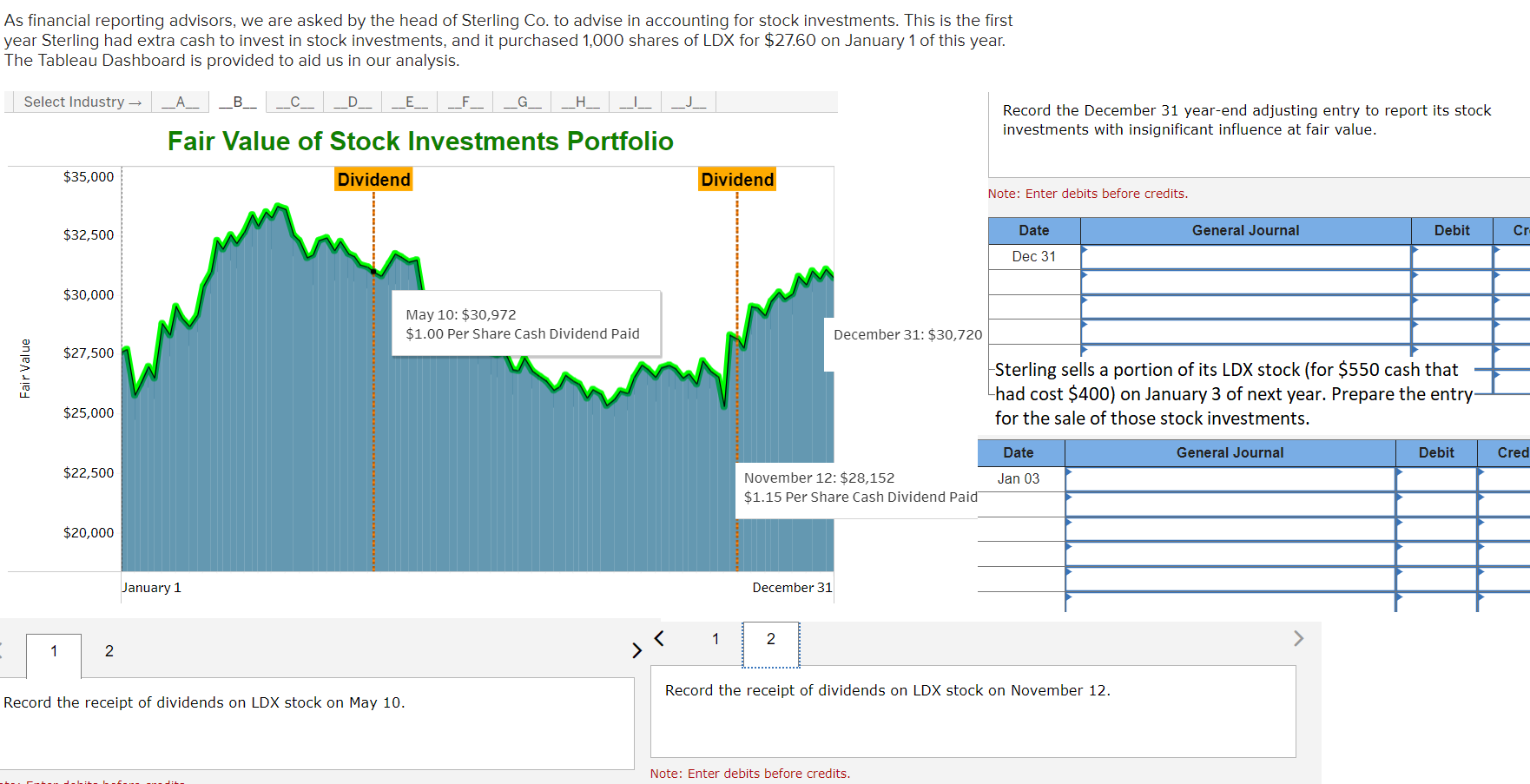Select industry tab _H_
The image size is (1530, 784).
point(580,102)
